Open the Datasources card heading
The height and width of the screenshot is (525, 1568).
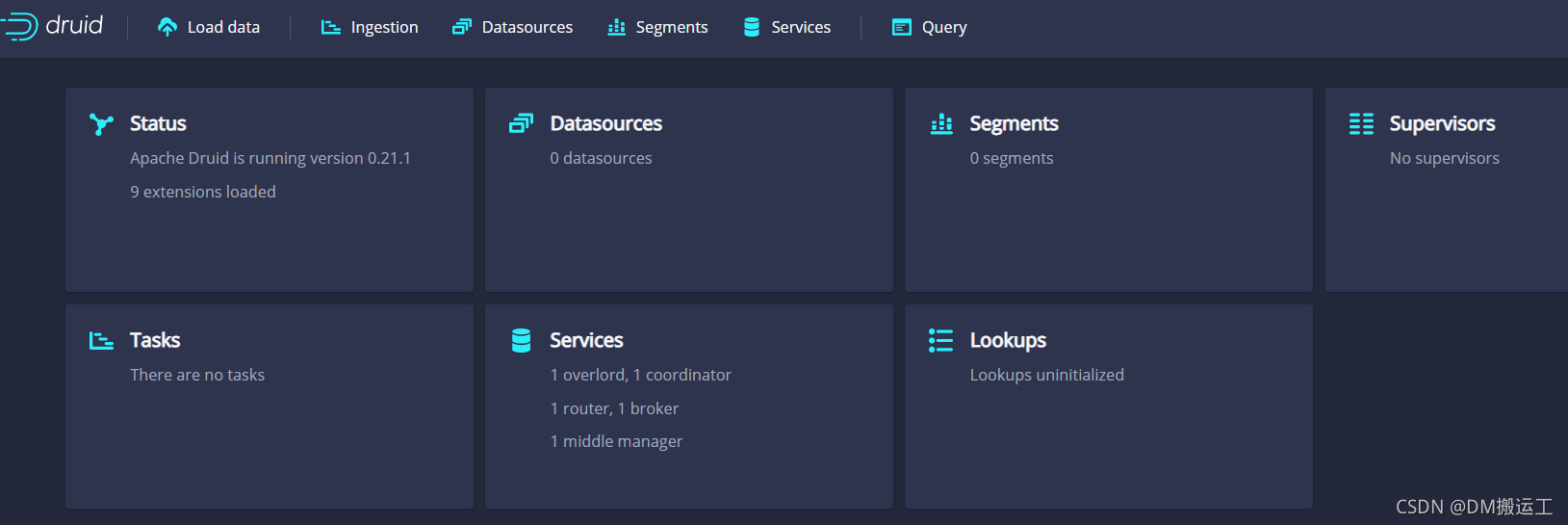[606, 123]
